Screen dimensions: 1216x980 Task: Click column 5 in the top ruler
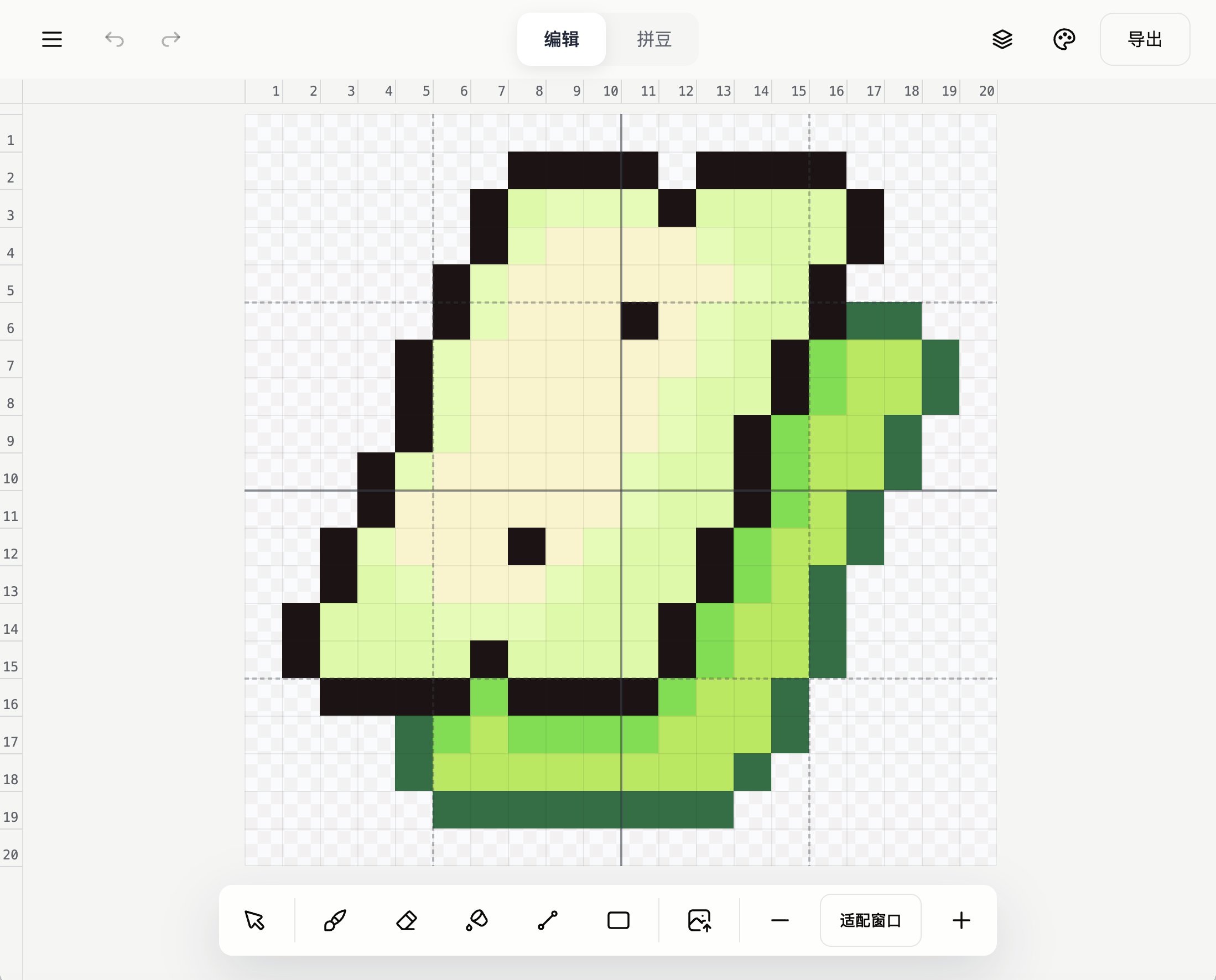[414, 91]
